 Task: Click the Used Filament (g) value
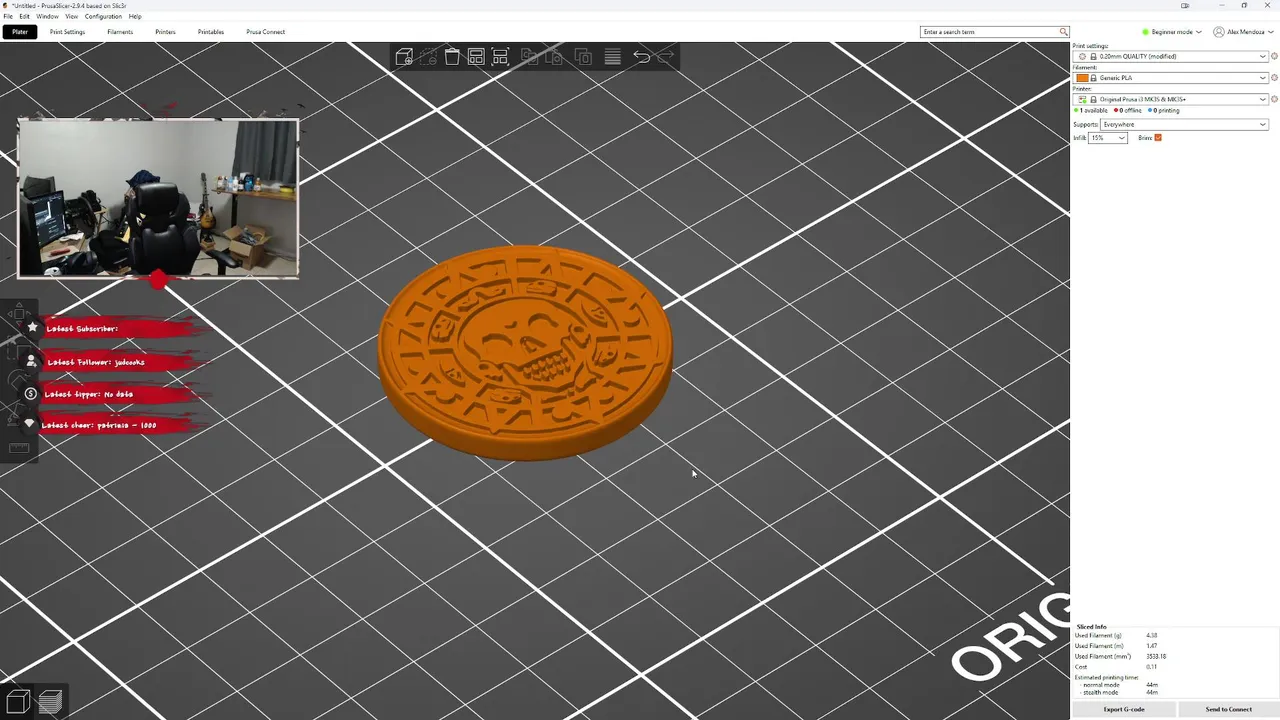[x=1152, y=635]
